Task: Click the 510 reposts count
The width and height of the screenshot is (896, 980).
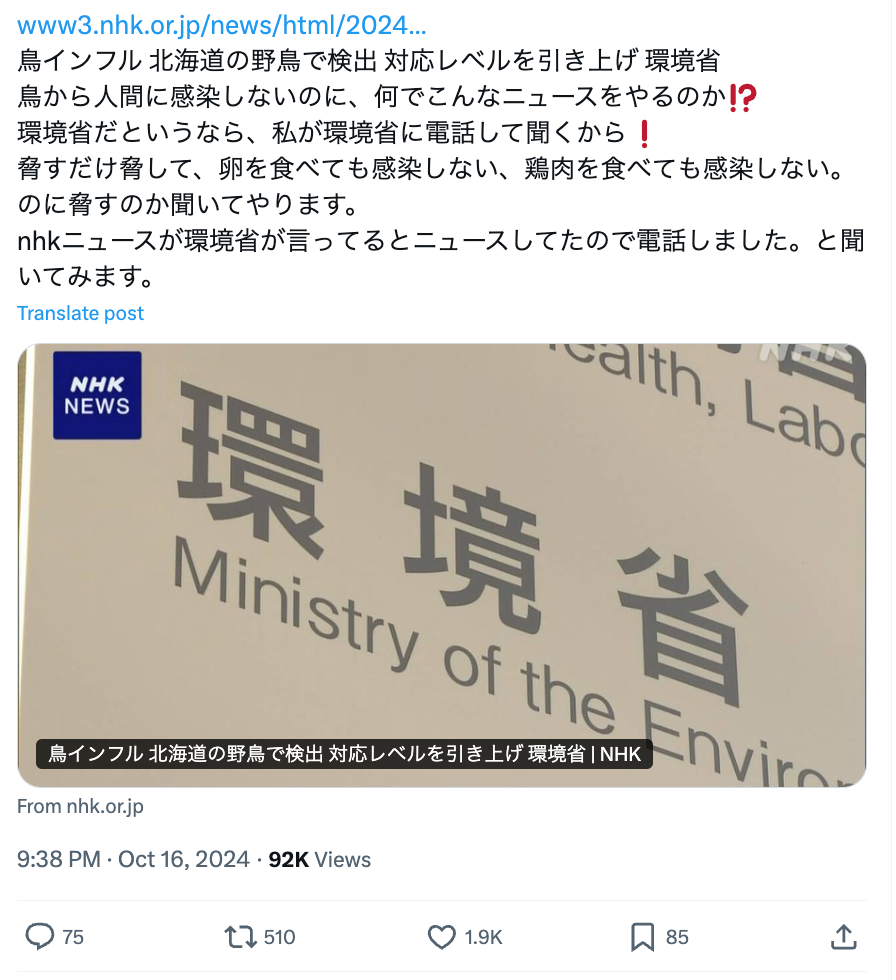Action: pos(279,937)
